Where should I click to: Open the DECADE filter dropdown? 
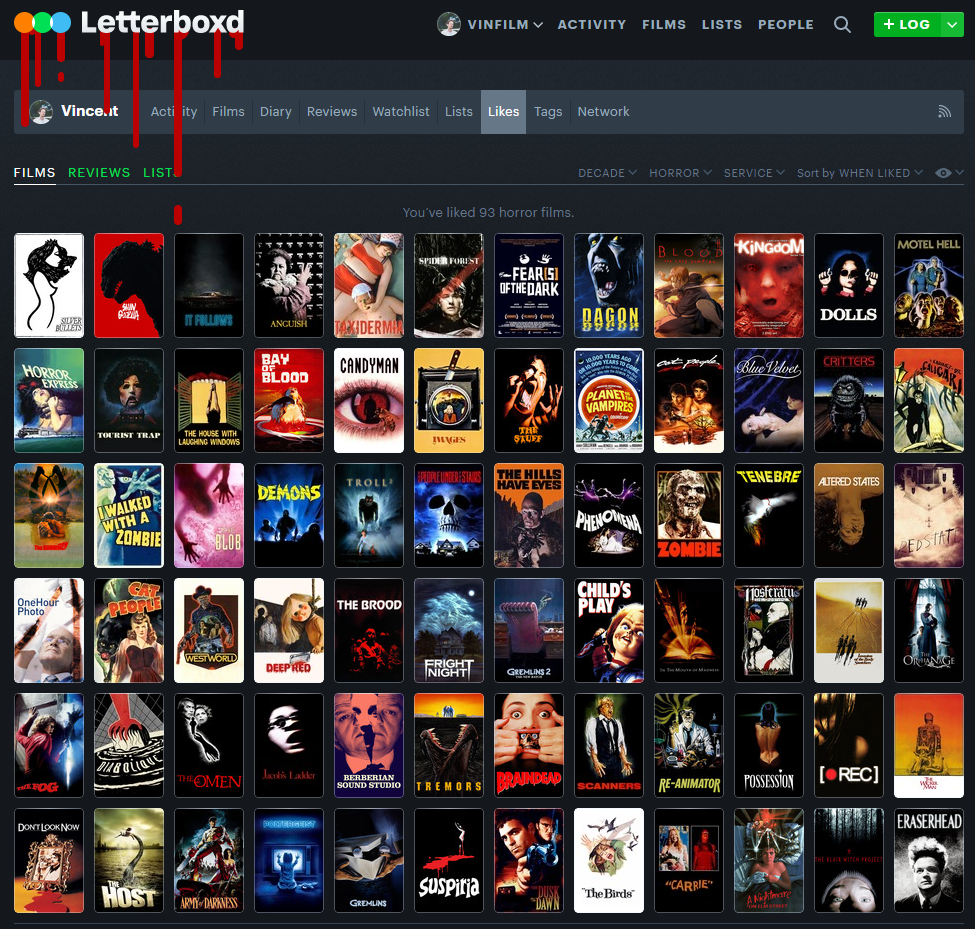point(607,173)
